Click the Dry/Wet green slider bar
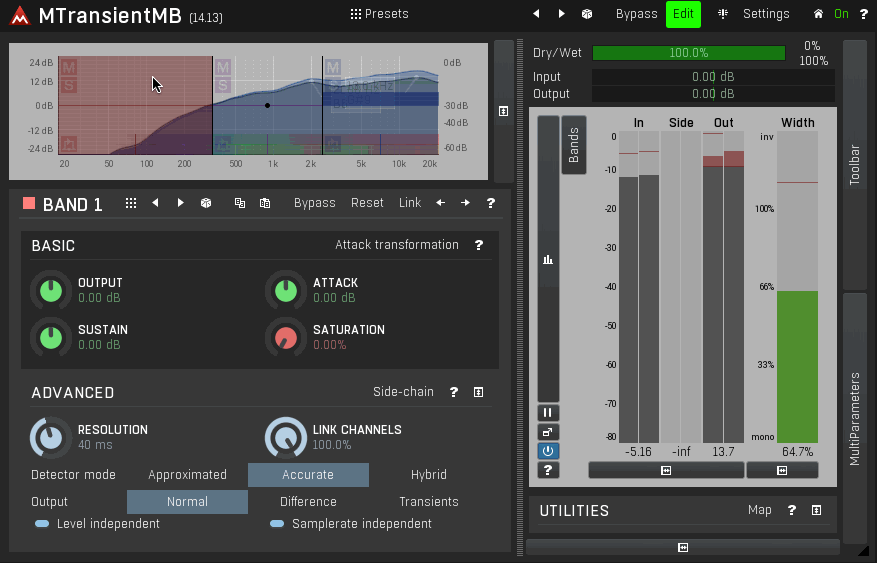This screenshot has width=877, height=563. 689,53
